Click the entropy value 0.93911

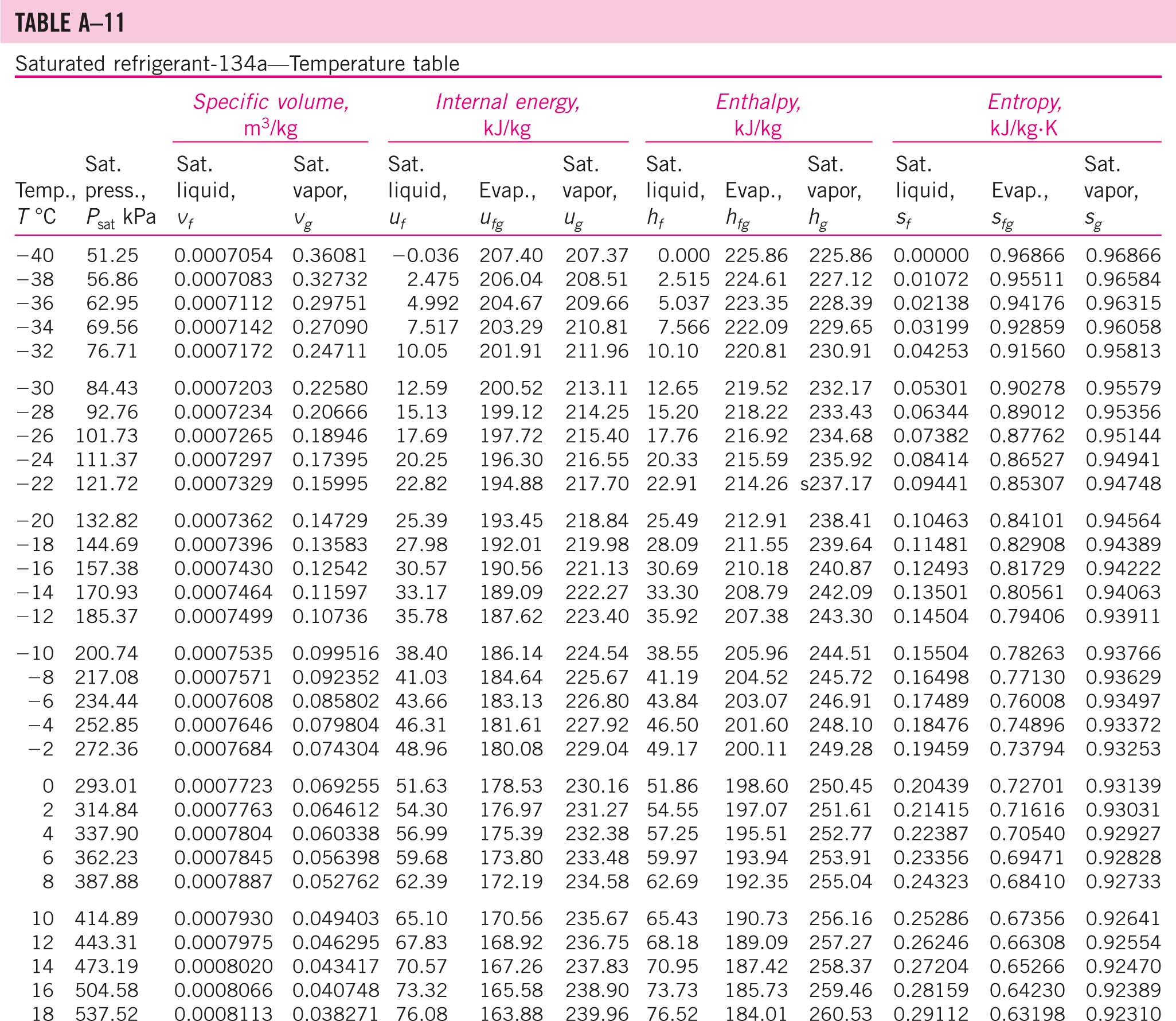1123,617
